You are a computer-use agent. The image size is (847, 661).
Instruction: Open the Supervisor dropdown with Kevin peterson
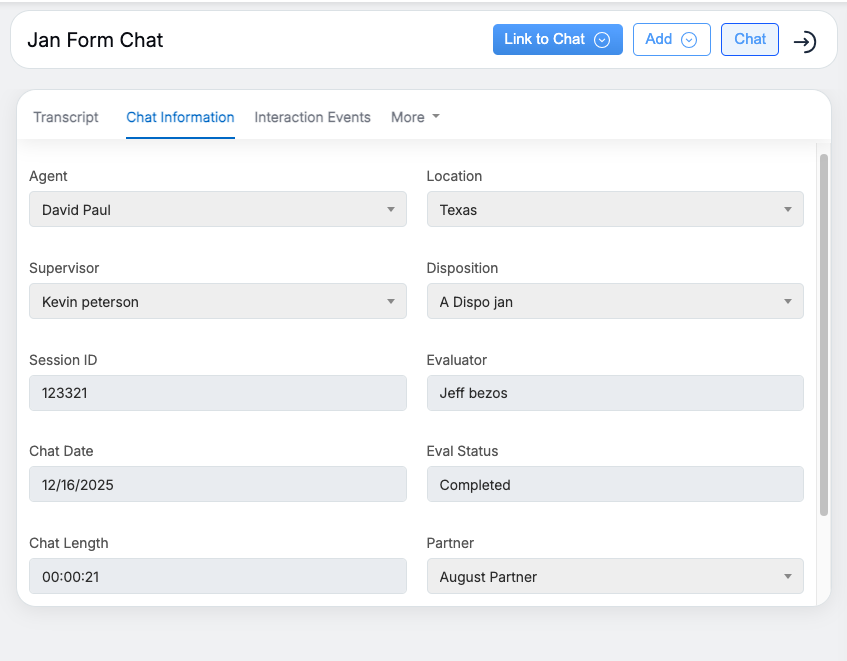coord(217,302)
